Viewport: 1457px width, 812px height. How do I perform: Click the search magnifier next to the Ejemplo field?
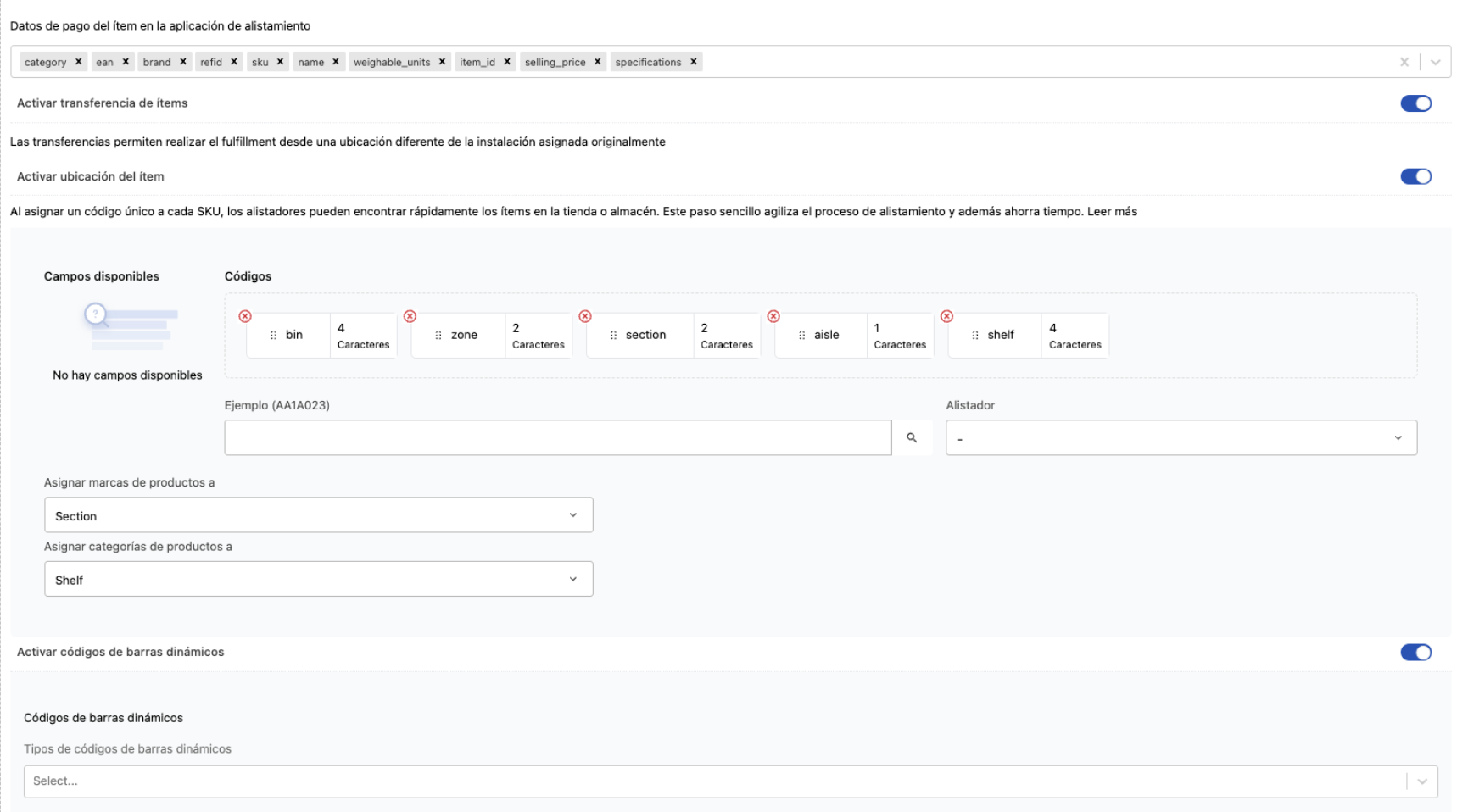coord(913,437)
